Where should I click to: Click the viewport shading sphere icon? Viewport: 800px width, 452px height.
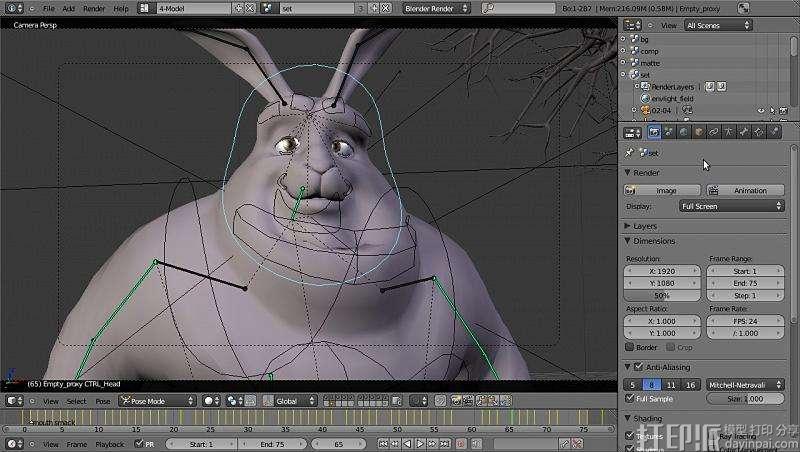[x=211, y=401]
